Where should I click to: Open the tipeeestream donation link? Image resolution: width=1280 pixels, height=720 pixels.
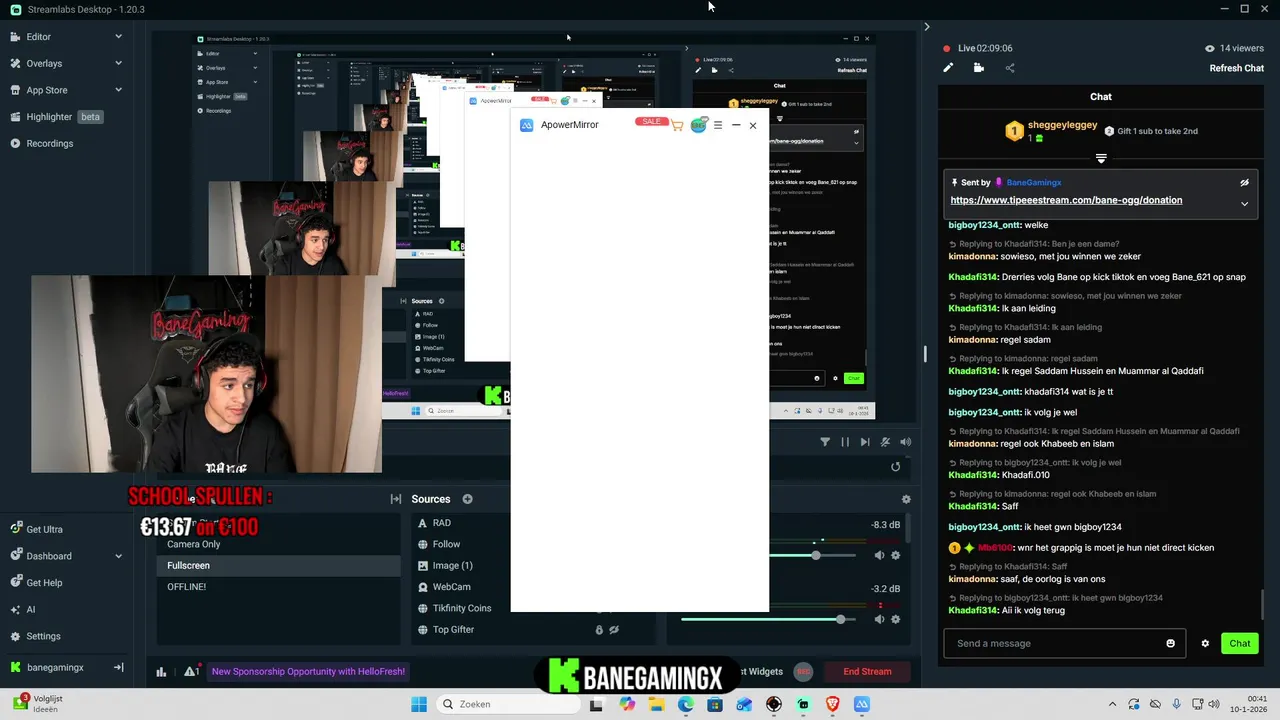[1066, 200]
